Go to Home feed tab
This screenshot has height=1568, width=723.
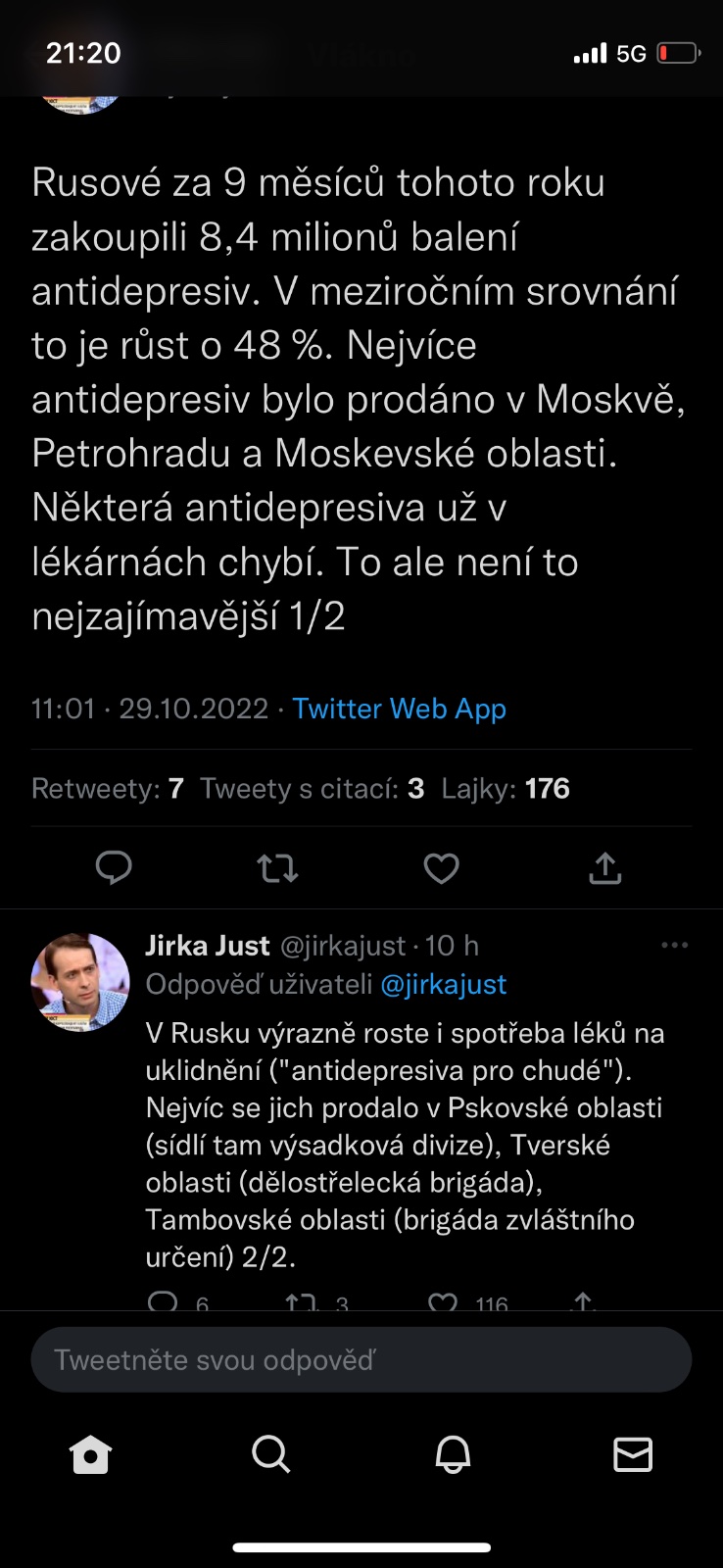tap(91, 1455)
